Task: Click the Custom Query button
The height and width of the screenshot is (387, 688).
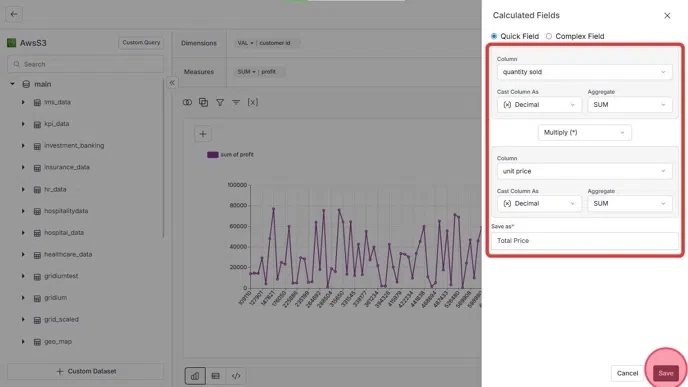Action: [141, 43]
